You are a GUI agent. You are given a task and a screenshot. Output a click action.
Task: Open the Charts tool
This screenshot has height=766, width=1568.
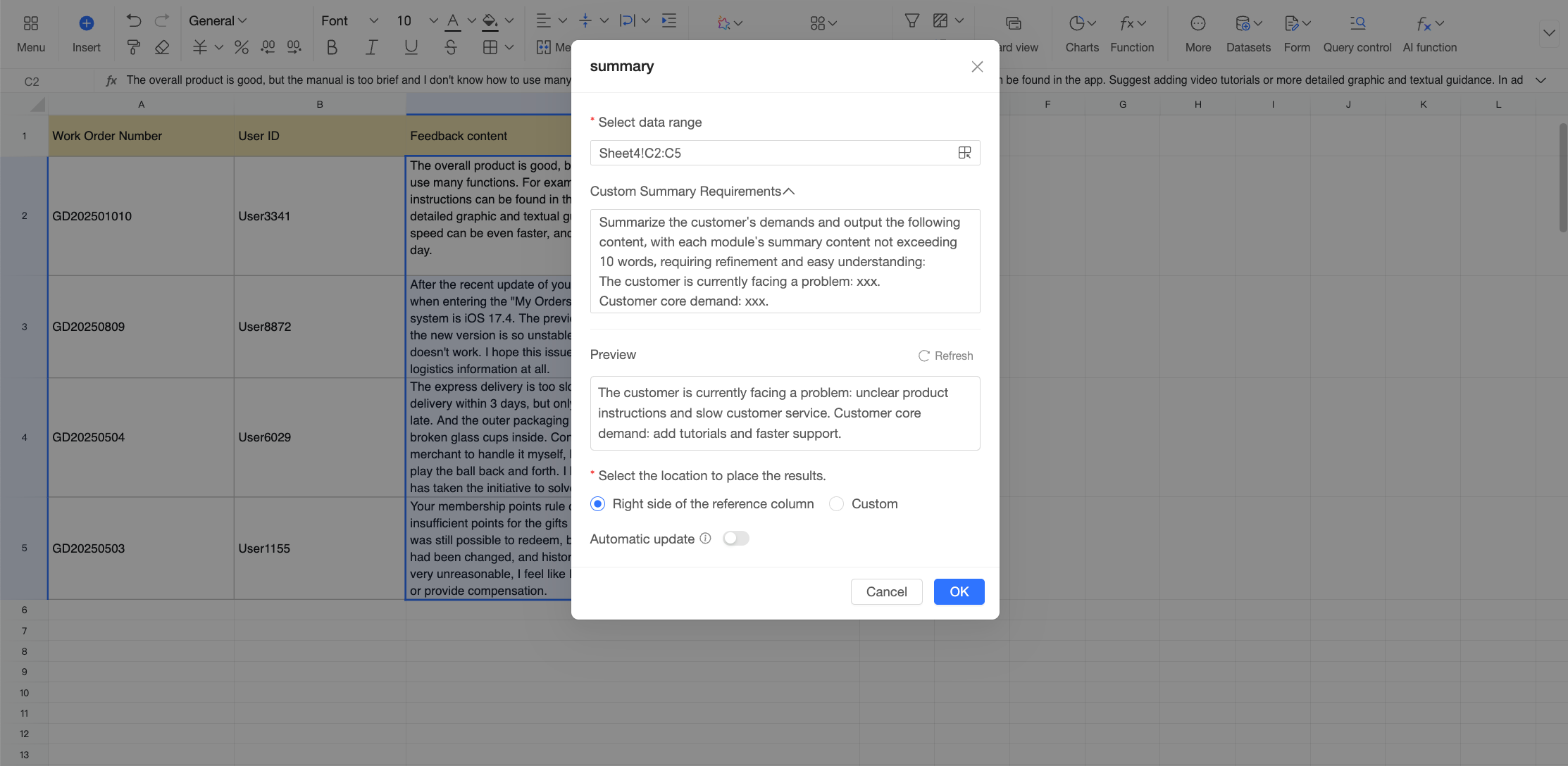(x=1082, y=34)
